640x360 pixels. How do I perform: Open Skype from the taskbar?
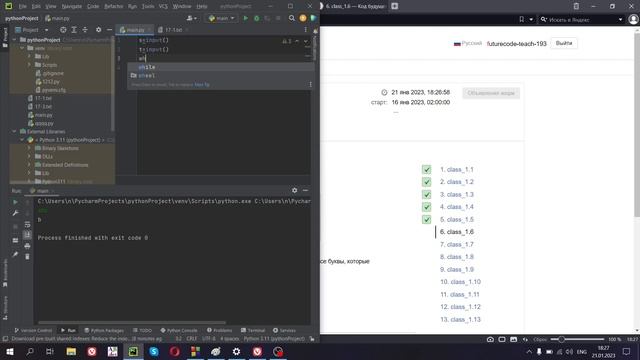tap(154, 351)
